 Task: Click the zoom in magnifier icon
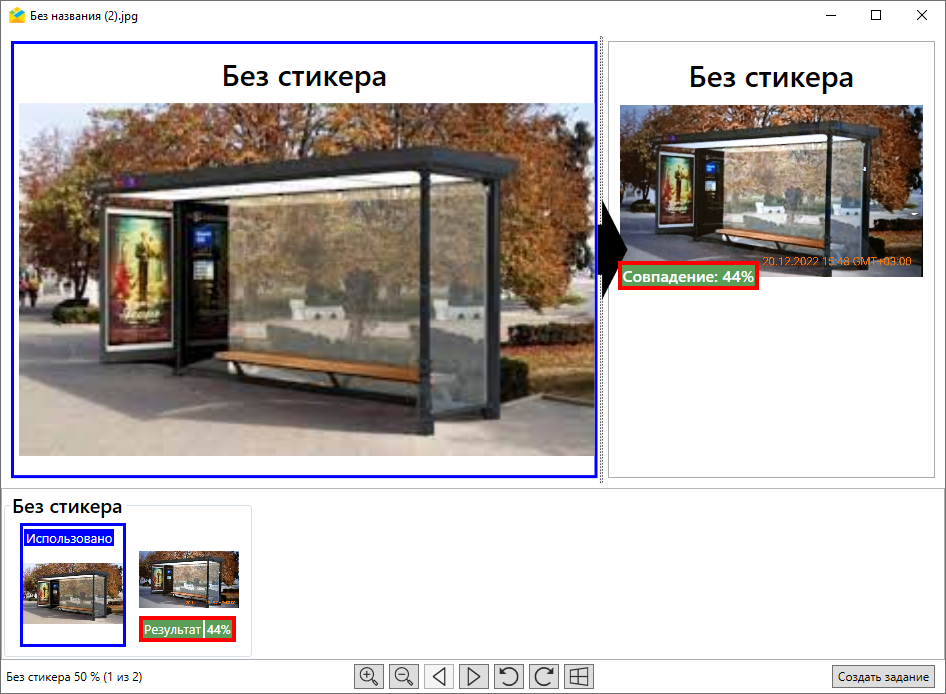pos(369,677)
